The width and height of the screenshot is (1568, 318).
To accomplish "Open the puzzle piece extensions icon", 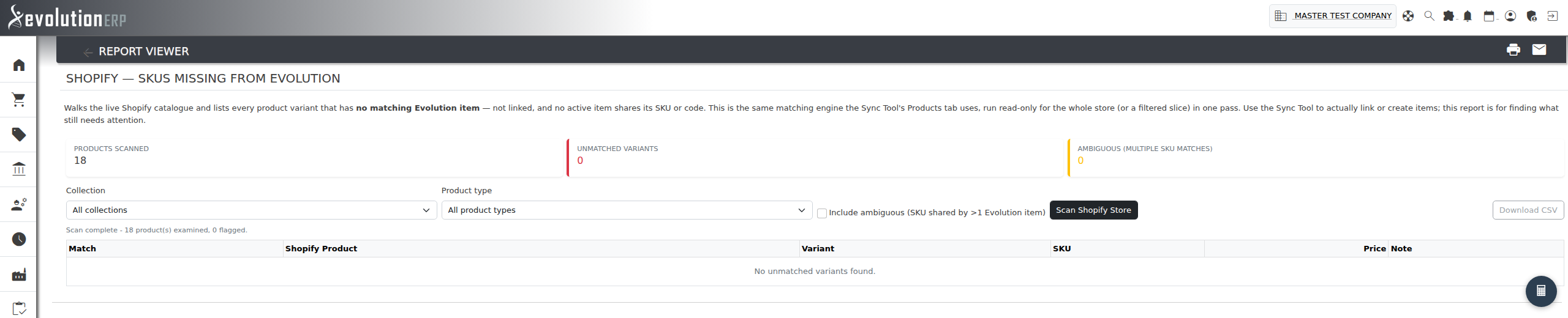I will [x=1449, y=16].
